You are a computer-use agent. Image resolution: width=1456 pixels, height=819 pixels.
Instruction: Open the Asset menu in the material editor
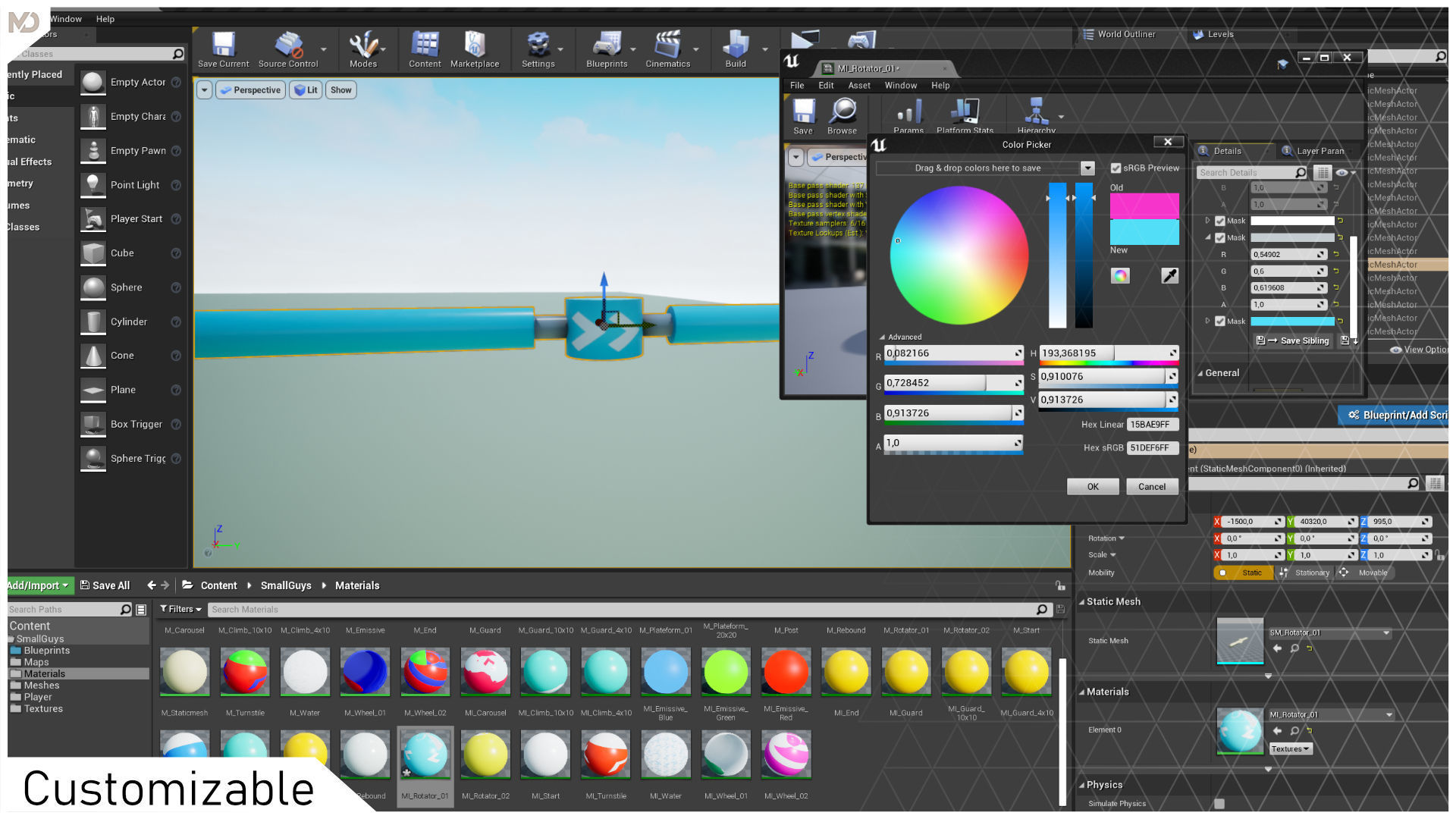(858, 86)
